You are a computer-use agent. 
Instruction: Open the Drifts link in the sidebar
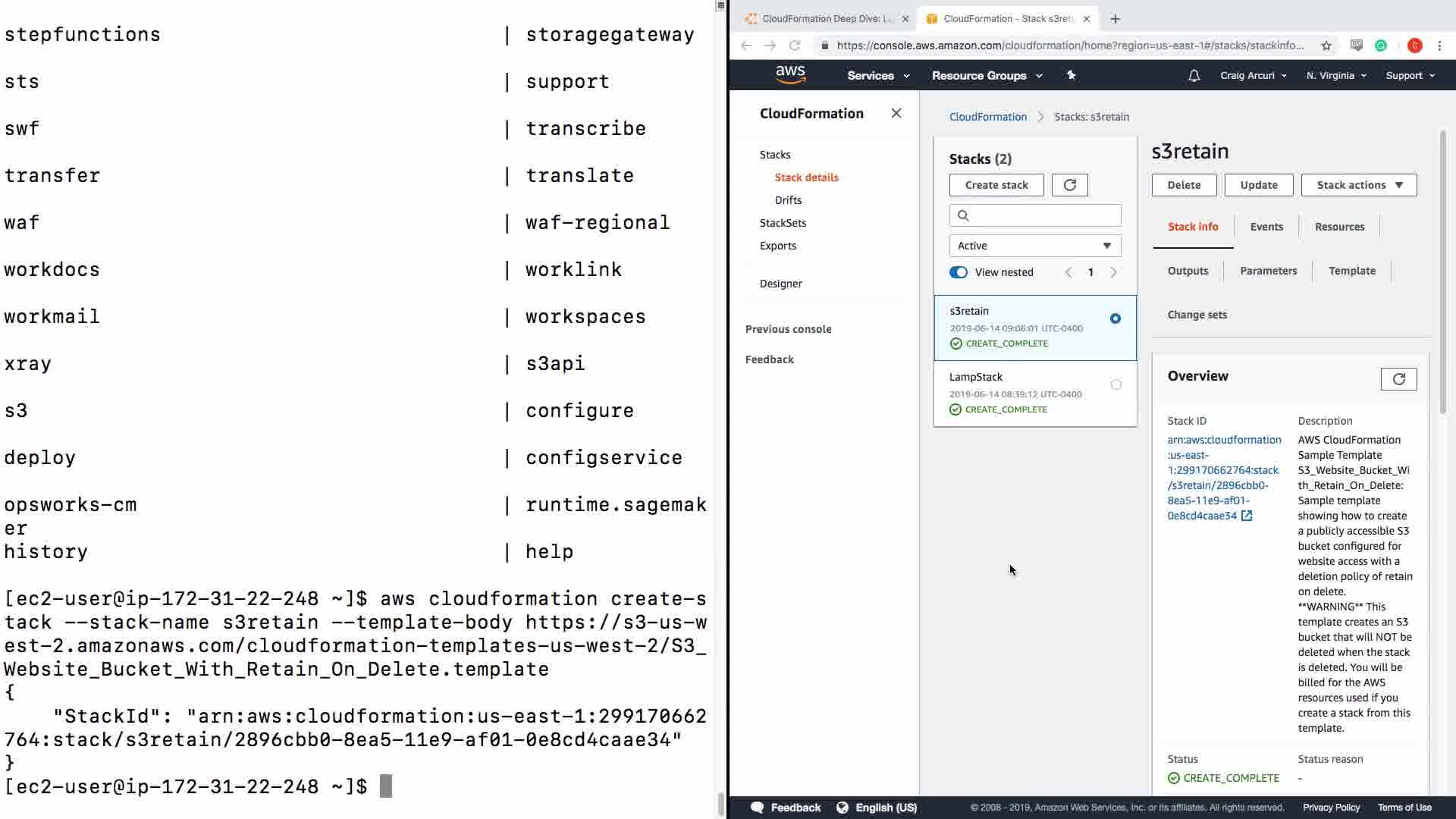point(788,200)
